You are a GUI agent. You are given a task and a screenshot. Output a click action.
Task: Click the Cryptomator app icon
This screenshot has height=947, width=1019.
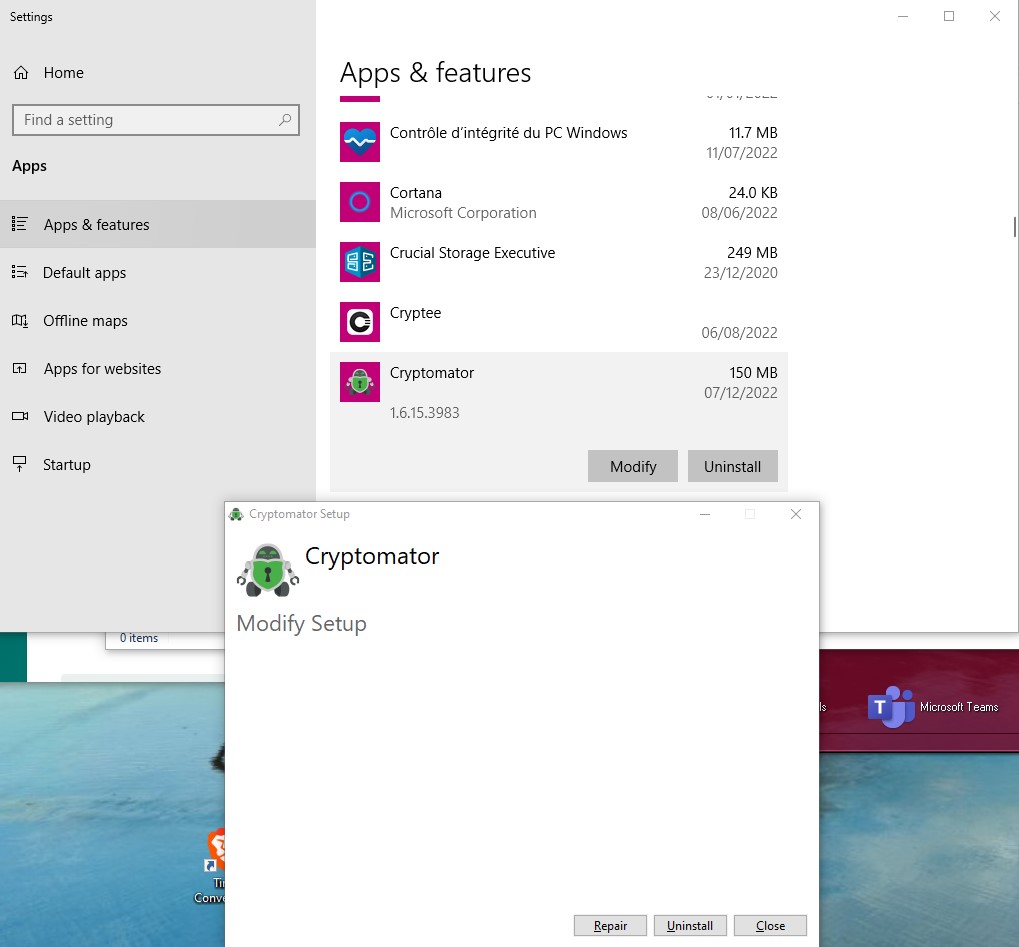[x=359, y=382]
